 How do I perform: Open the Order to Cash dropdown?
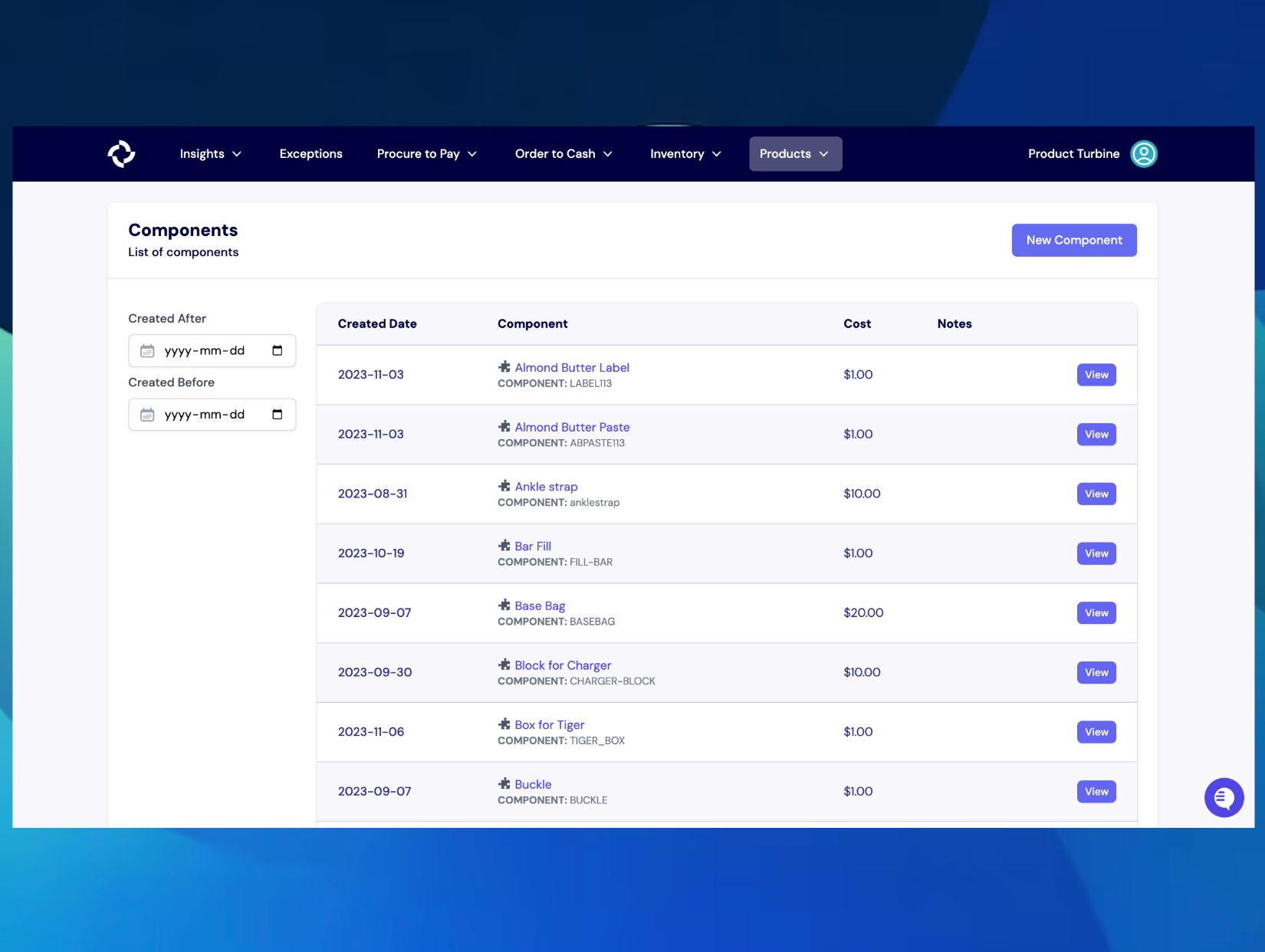(x=563, y=154)
